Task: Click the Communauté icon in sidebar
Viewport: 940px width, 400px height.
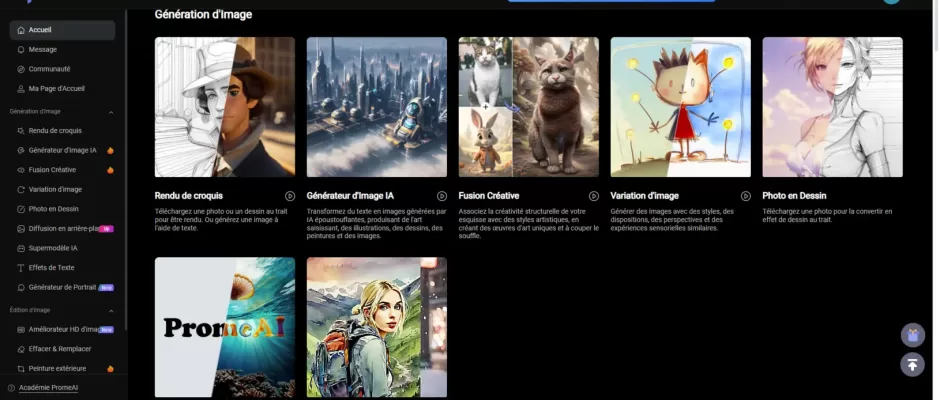Action: pos(21,70)
